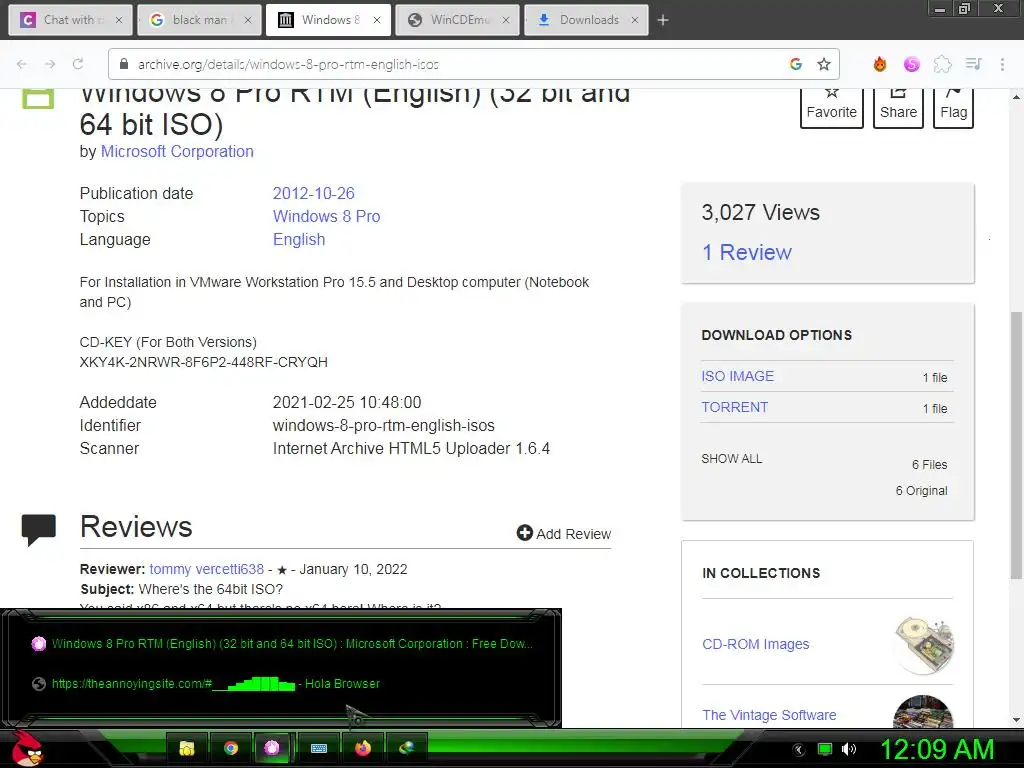Switch to the black man Google tab
This screenshot has height=768, width=1024.
[x=199, y=20]
